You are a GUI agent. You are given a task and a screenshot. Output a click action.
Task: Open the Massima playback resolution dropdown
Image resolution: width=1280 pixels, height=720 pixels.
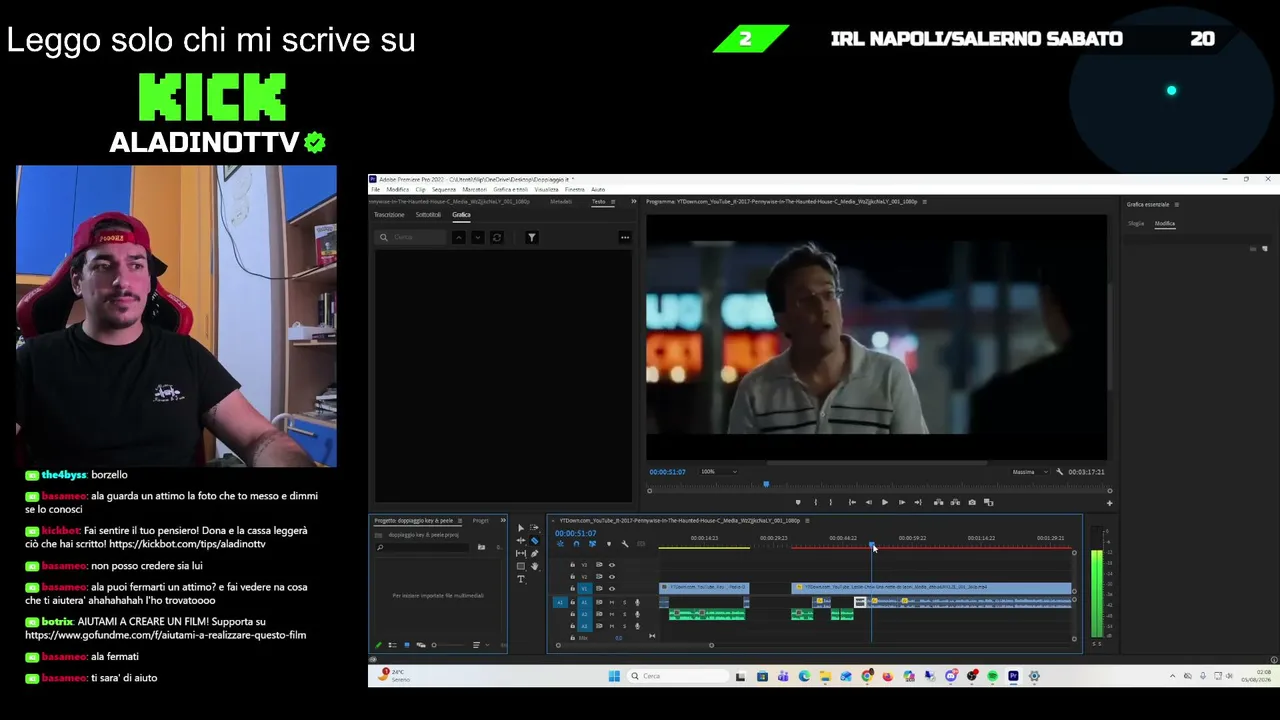1029,472
